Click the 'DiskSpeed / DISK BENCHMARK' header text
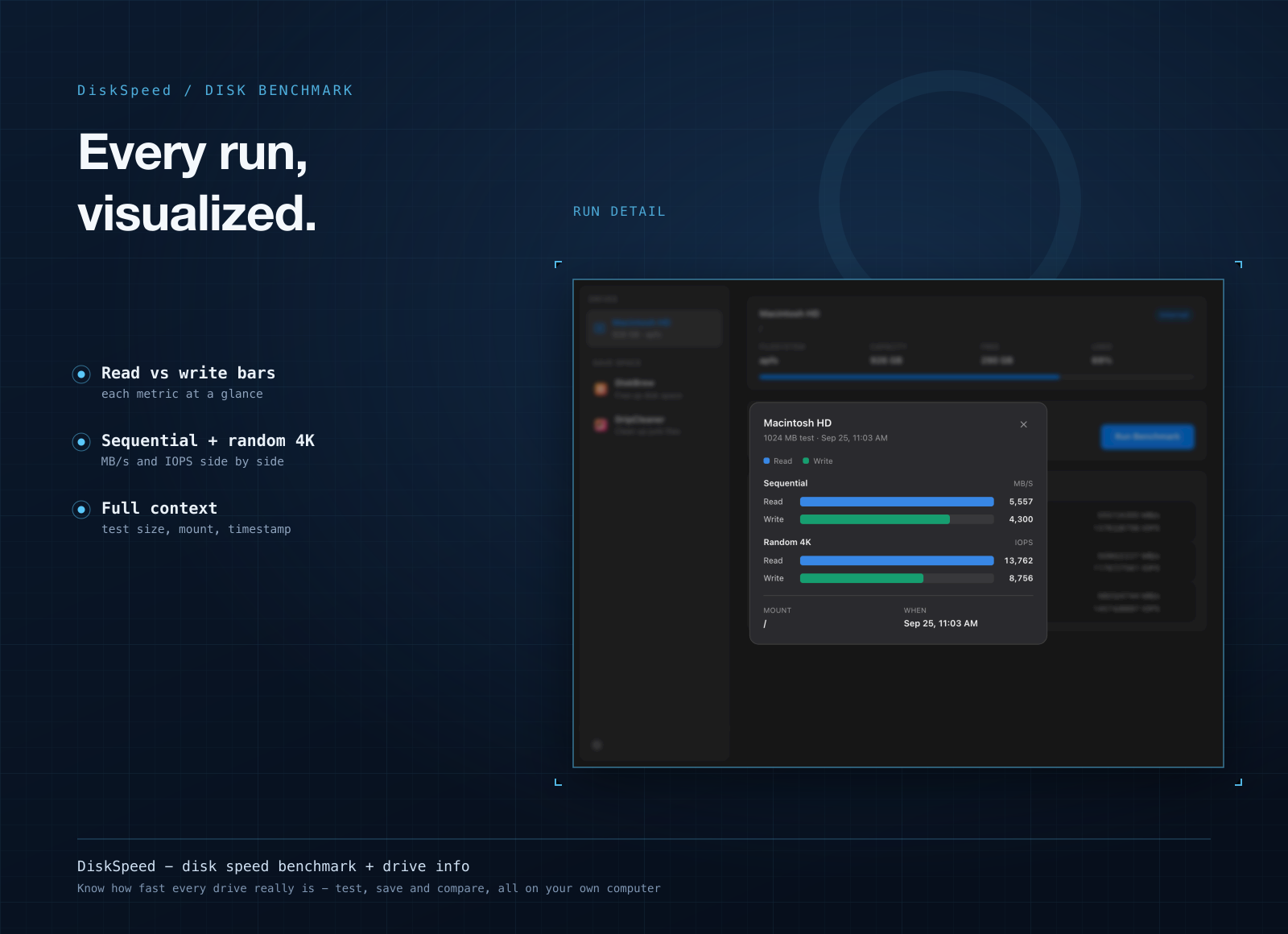Viewport: 1288px width, 934px height. click(x=215, y=90)
